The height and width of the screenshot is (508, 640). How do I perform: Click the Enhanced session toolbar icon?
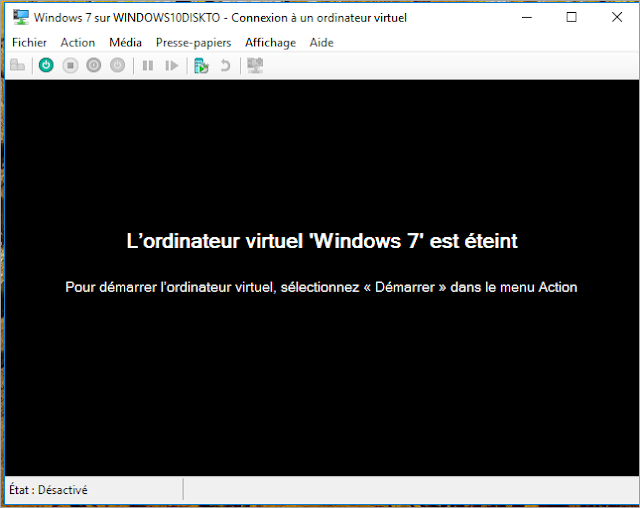(255, 65)
